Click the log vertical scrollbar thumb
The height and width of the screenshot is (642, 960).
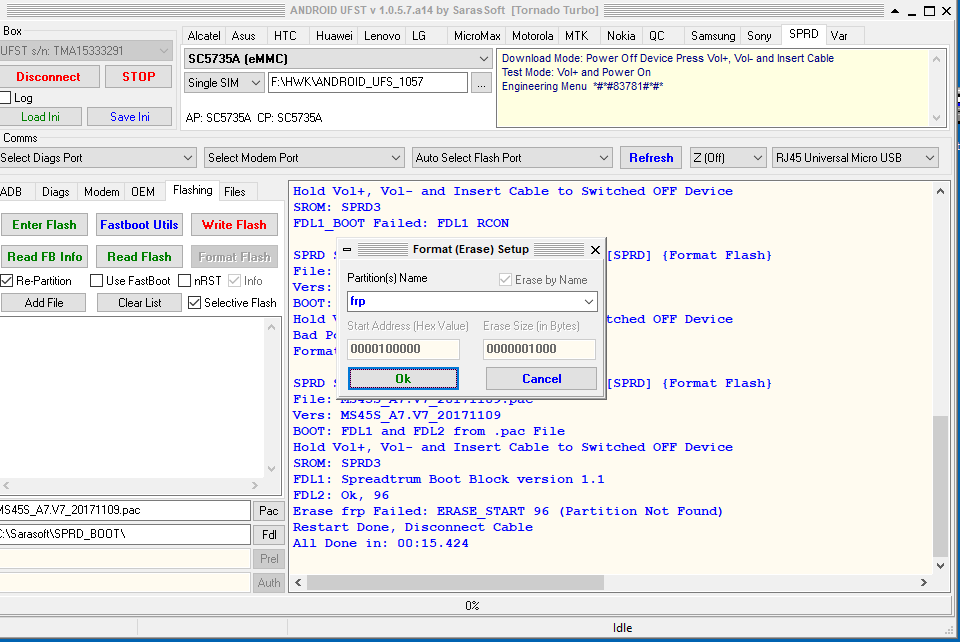pos(940,486)
